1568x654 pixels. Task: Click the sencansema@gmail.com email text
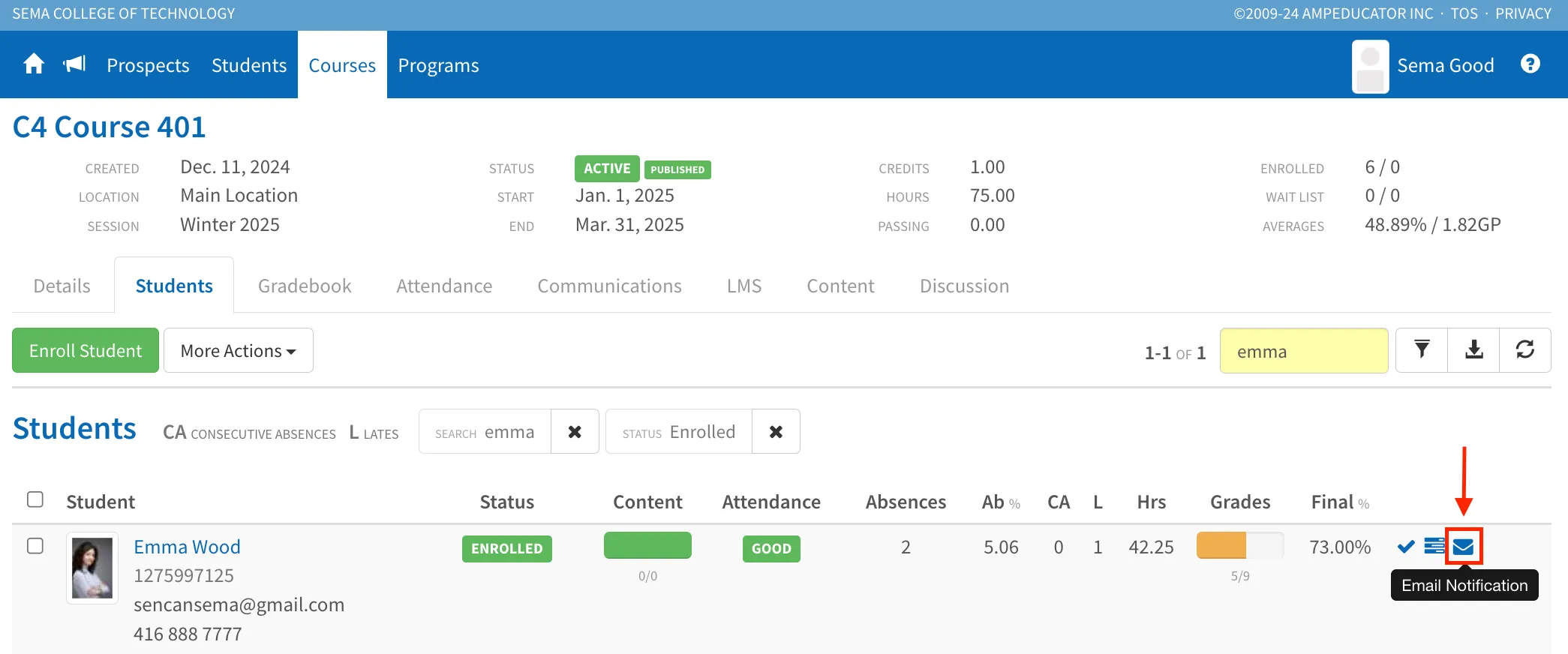pos(239,604)
